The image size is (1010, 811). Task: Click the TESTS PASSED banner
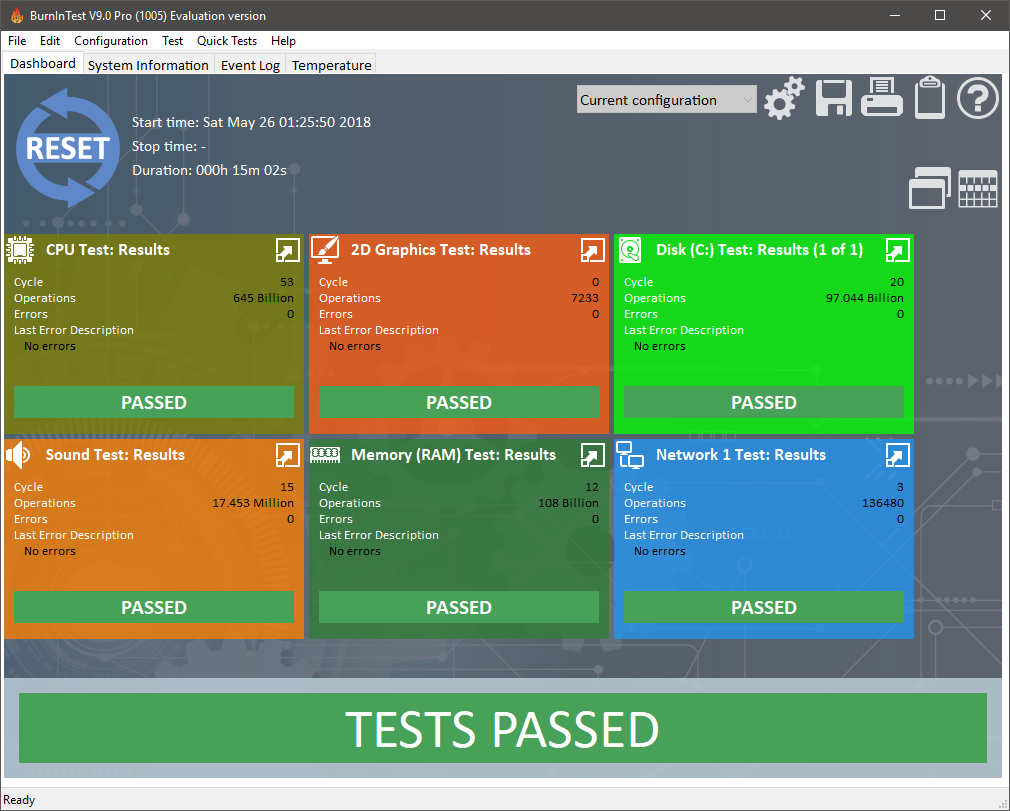502,728
